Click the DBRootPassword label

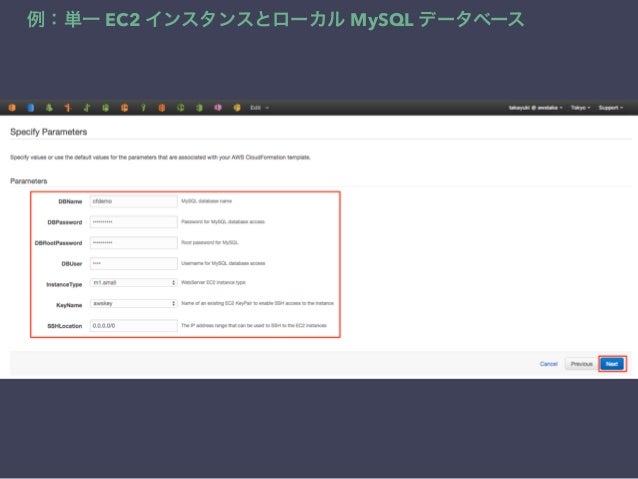58,243
